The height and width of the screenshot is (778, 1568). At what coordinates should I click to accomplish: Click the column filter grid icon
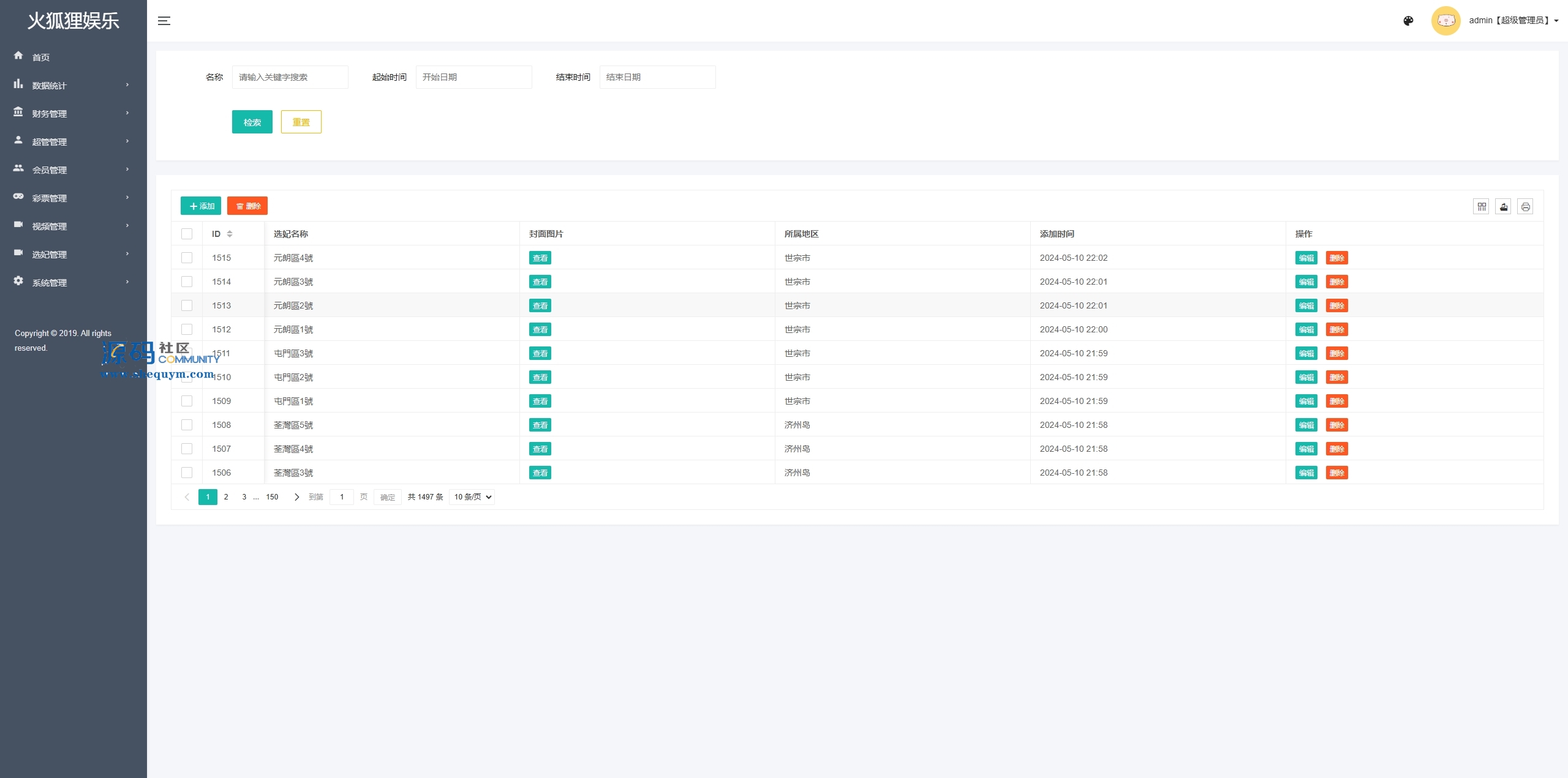pyautogui.click(x=1481, y=207)
